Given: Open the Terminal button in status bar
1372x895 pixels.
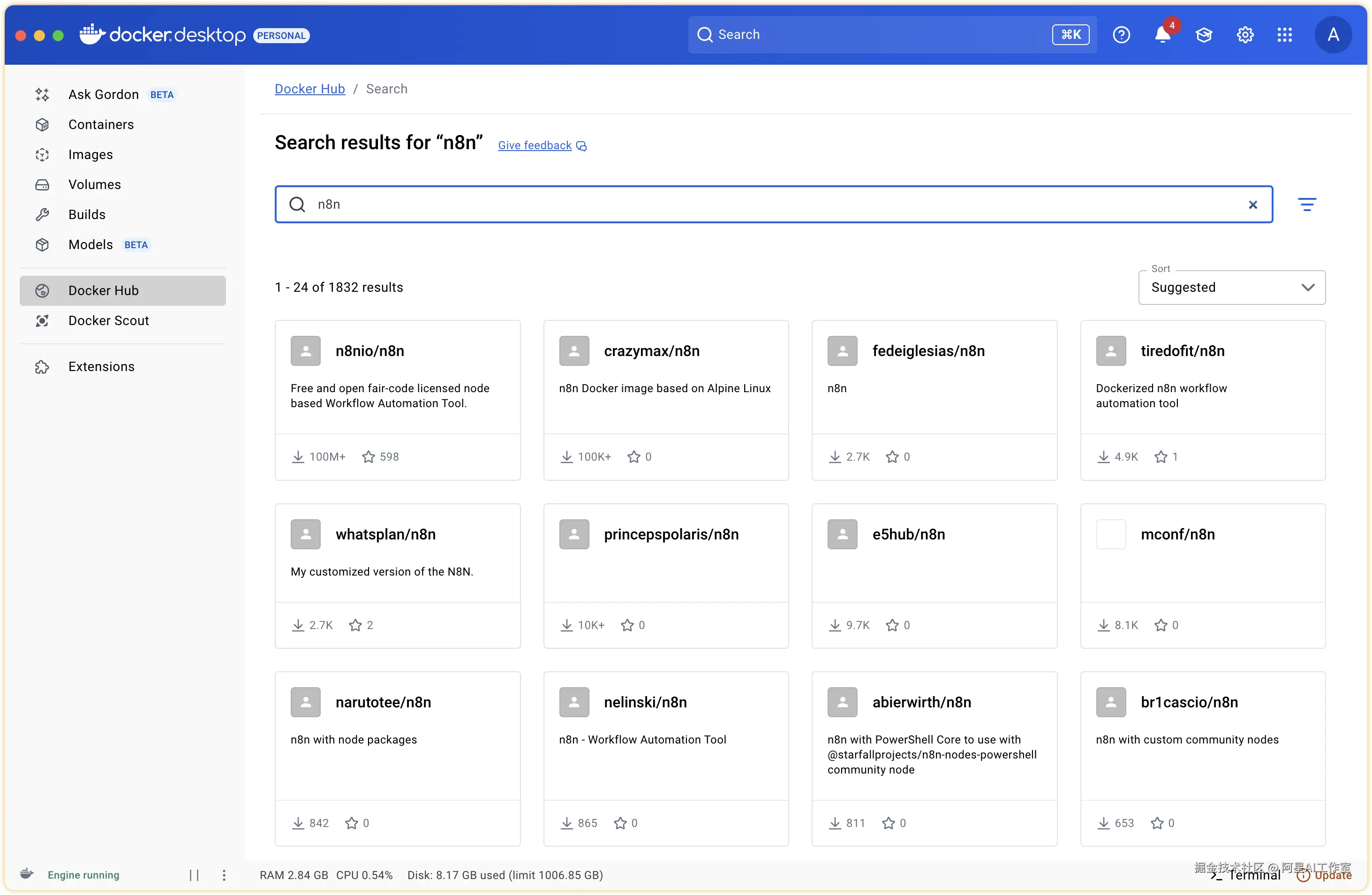Looking at the screenshot, I should tap(1246, 875).
